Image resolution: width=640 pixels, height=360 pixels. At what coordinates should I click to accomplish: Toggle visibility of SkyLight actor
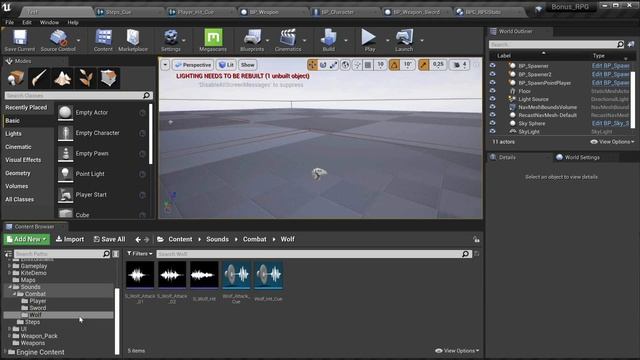coord(493,131)
